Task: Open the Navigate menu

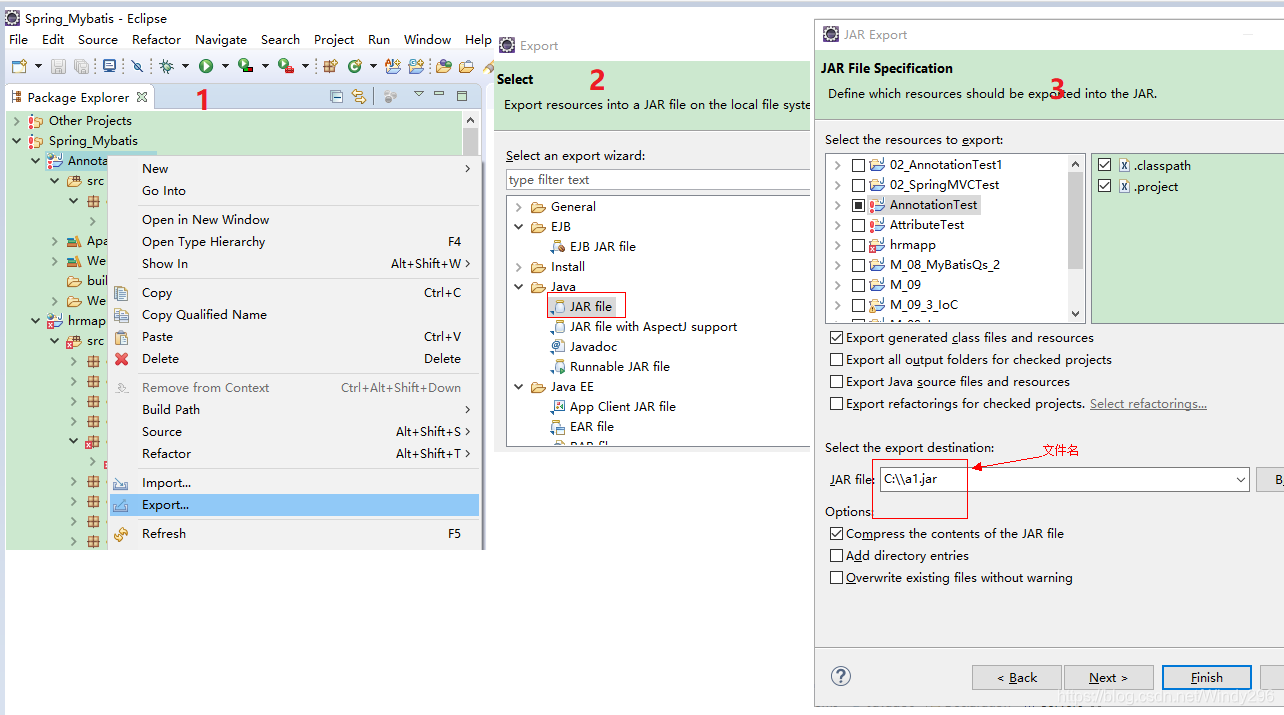Action: click(x=221, y=40)
